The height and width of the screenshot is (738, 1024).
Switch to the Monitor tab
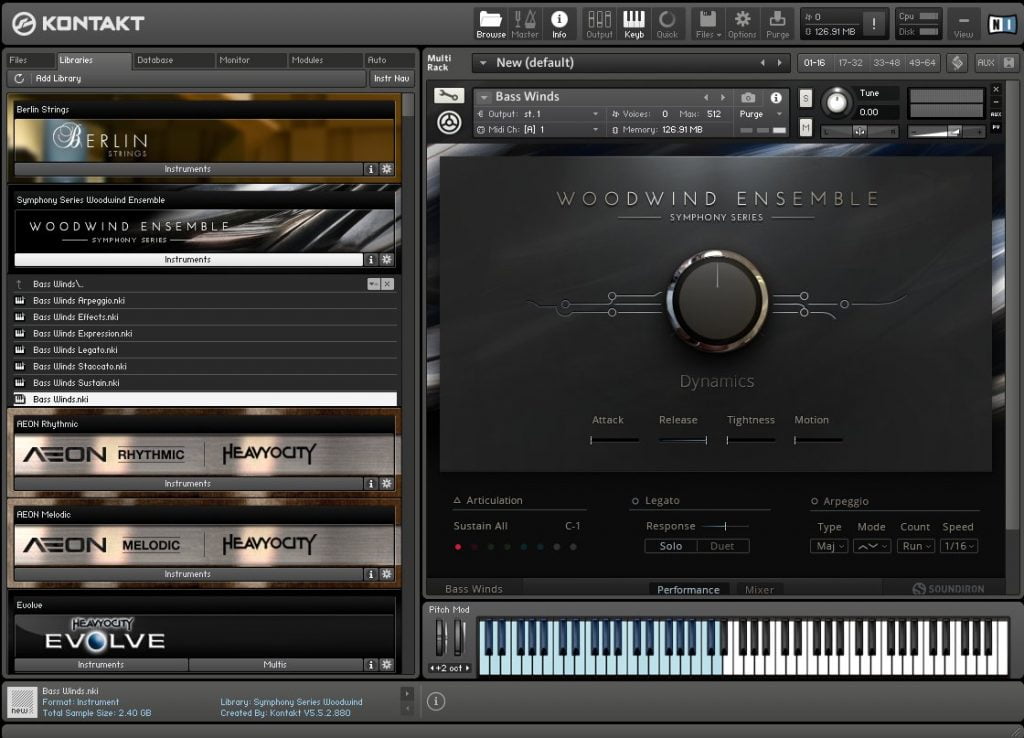pyautogui.click(x=251, y=60)
